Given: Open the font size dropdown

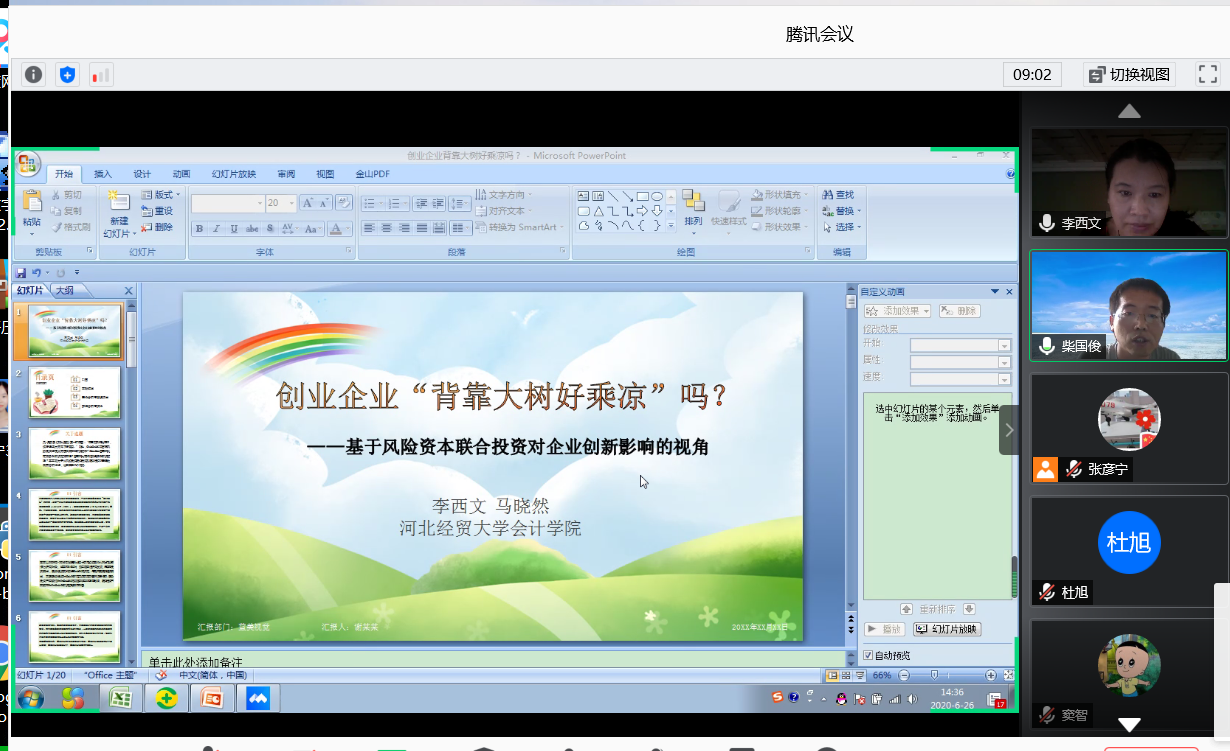Looking at the screenshot, I should click(291, 203).
